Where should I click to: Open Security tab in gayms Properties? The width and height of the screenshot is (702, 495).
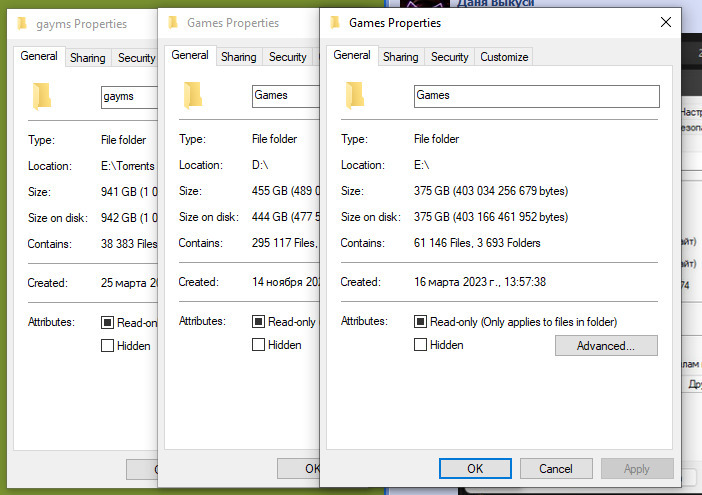[136, 58]
